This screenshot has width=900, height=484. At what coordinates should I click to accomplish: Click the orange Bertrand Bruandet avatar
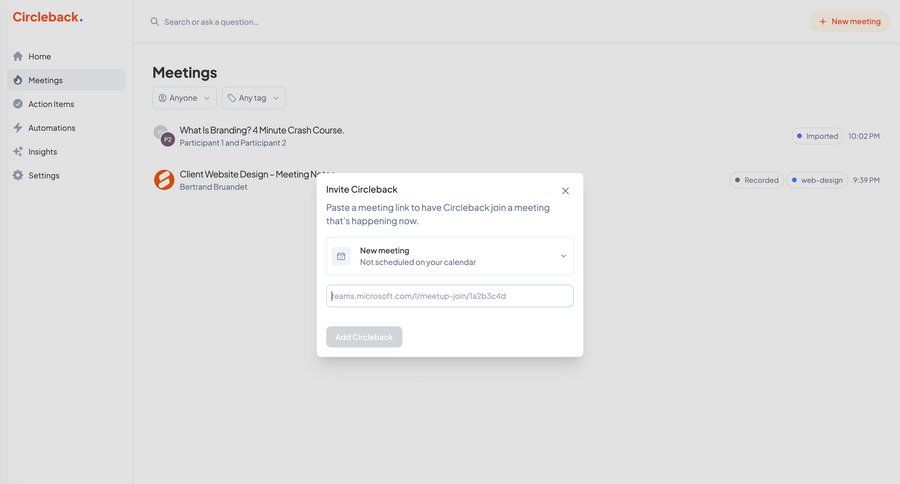(164, 180)
